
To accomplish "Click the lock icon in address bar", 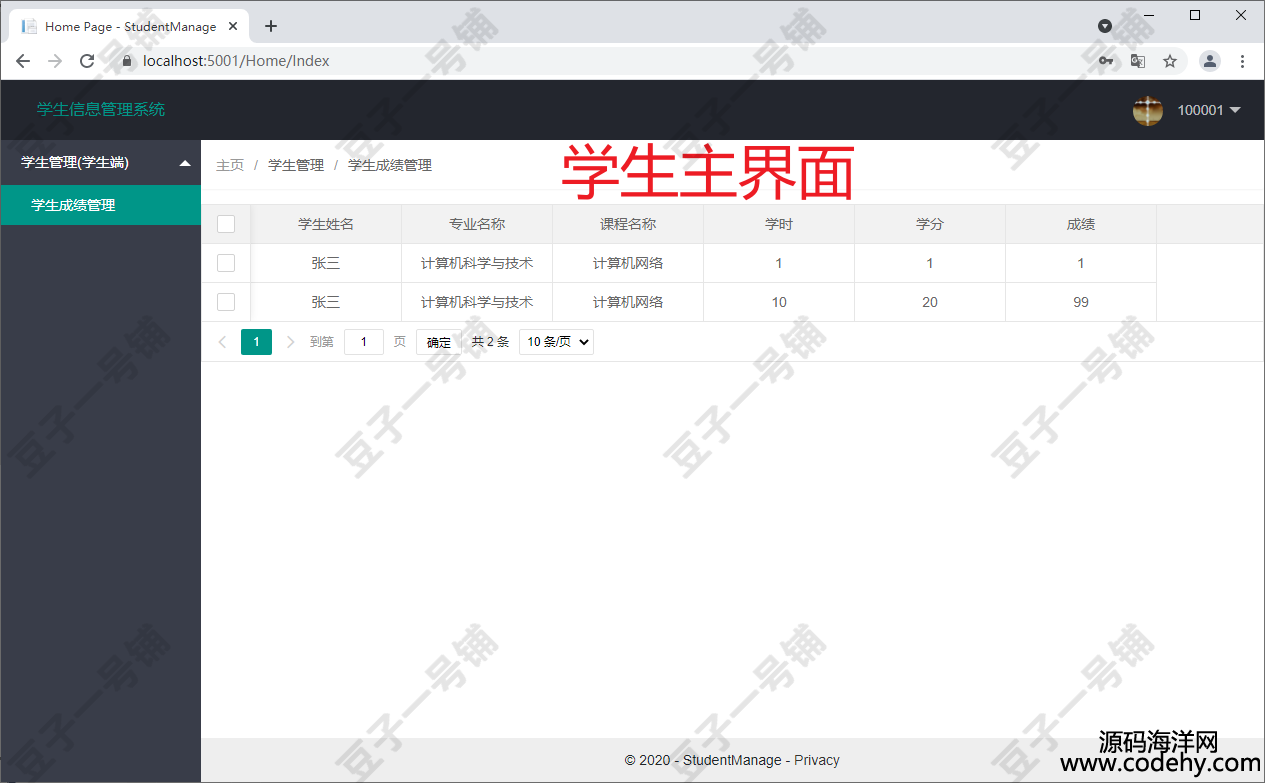I will coord(126,61).
